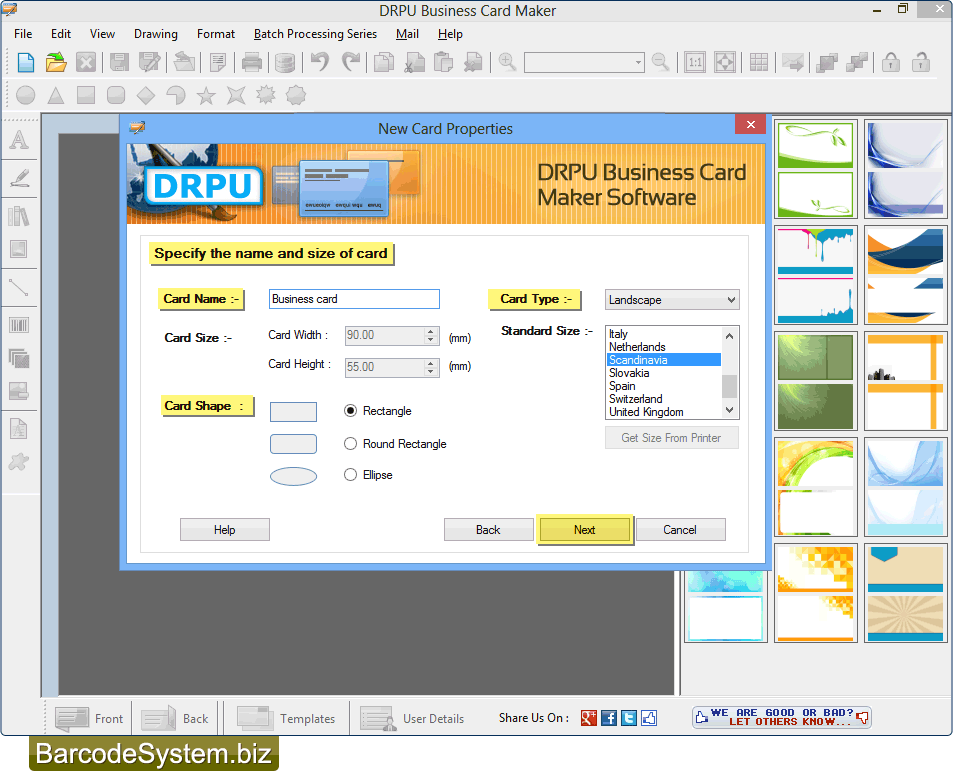953x771 pixels.
Task: Select the line tool in left sidebar
Action: pyautogui.click(x=19, y=287)
